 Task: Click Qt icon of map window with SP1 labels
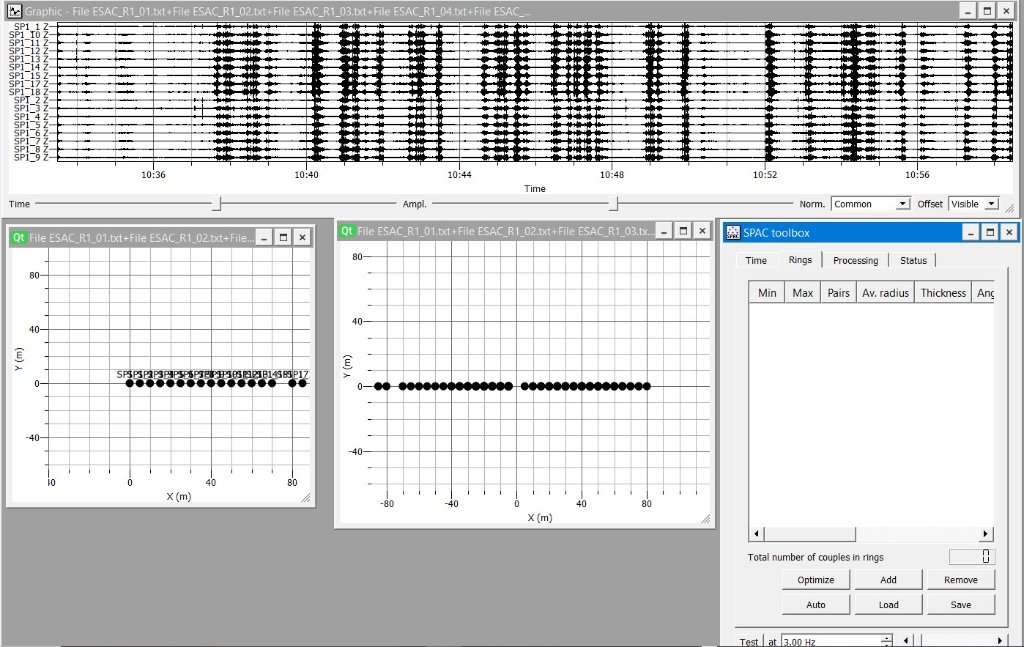(18, 238)
